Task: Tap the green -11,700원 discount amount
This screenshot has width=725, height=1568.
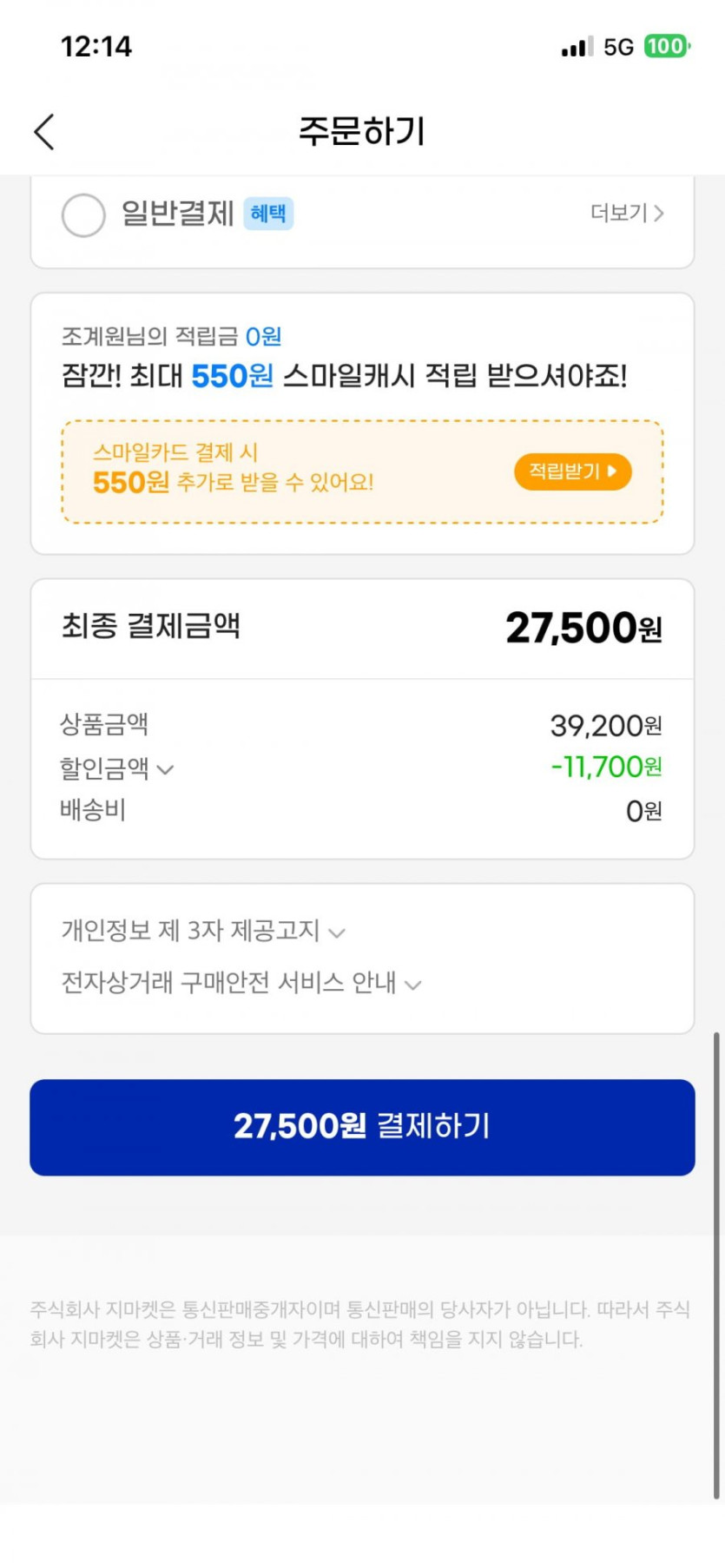Action: [x=606, y=767]
